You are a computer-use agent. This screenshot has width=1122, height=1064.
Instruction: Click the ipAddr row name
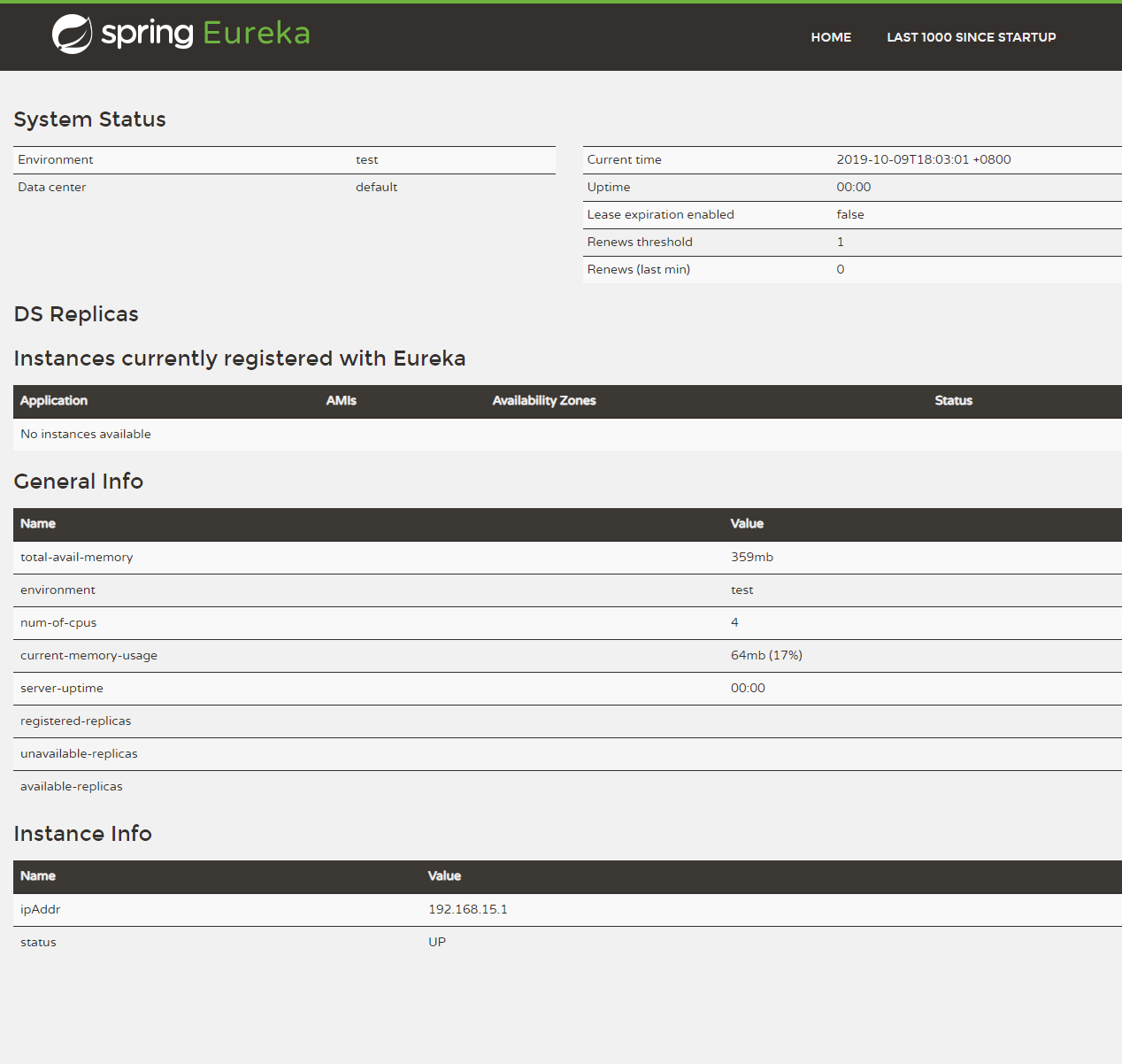point(41,910)
